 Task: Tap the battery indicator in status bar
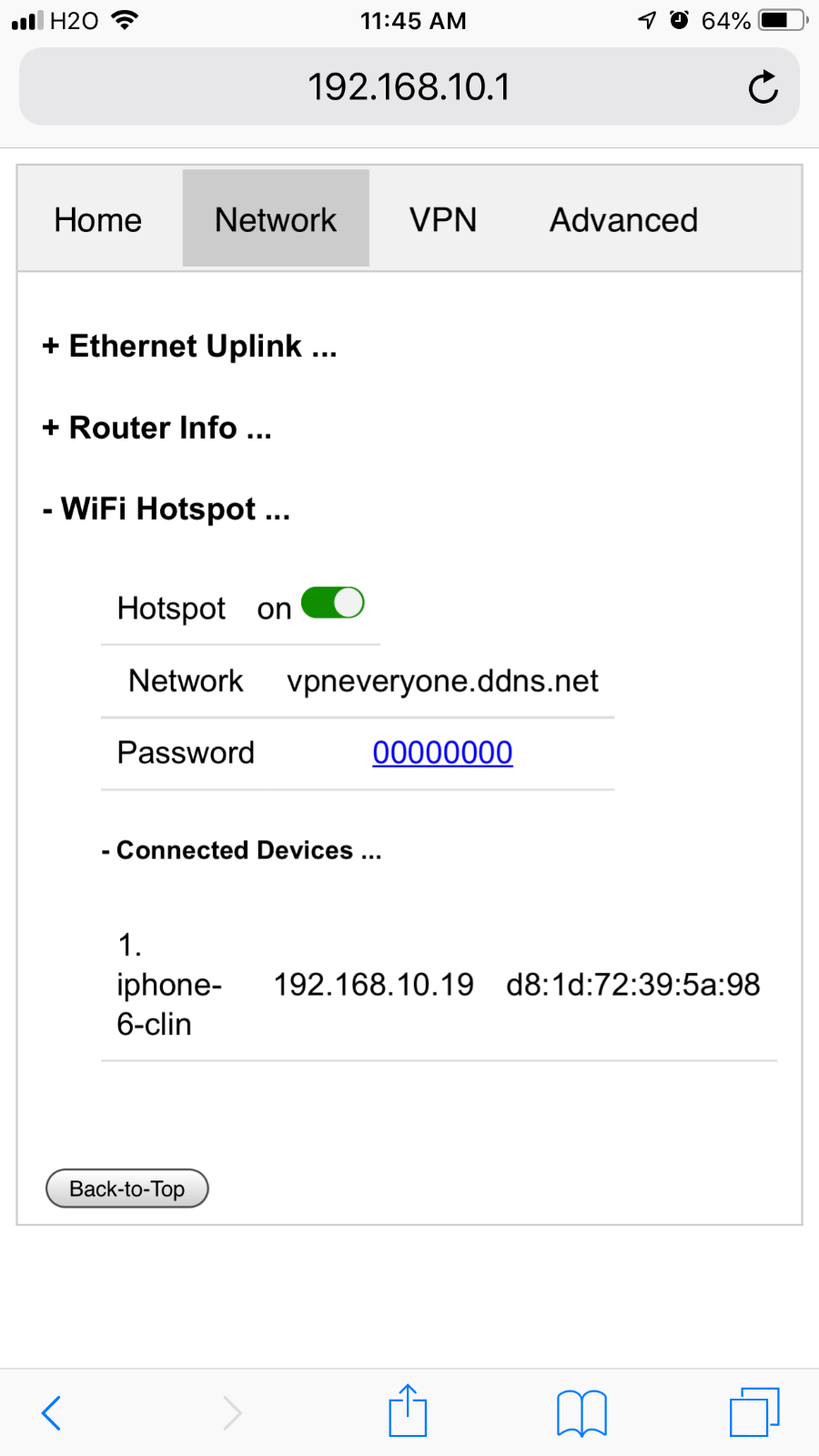[783, 20]
